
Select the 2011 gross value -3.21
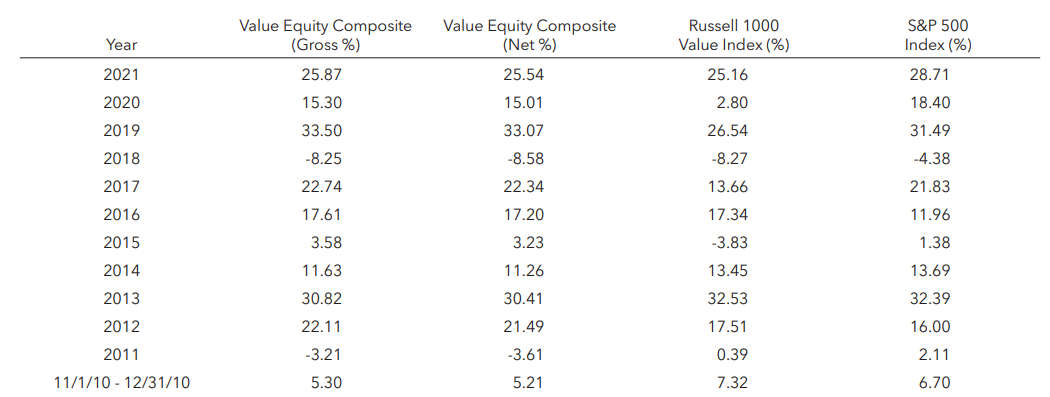(324, 355)
